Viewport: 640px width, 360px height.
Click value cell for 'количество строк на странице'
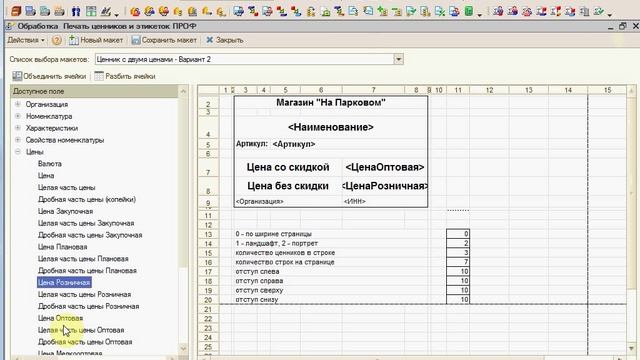click(458, 262)
